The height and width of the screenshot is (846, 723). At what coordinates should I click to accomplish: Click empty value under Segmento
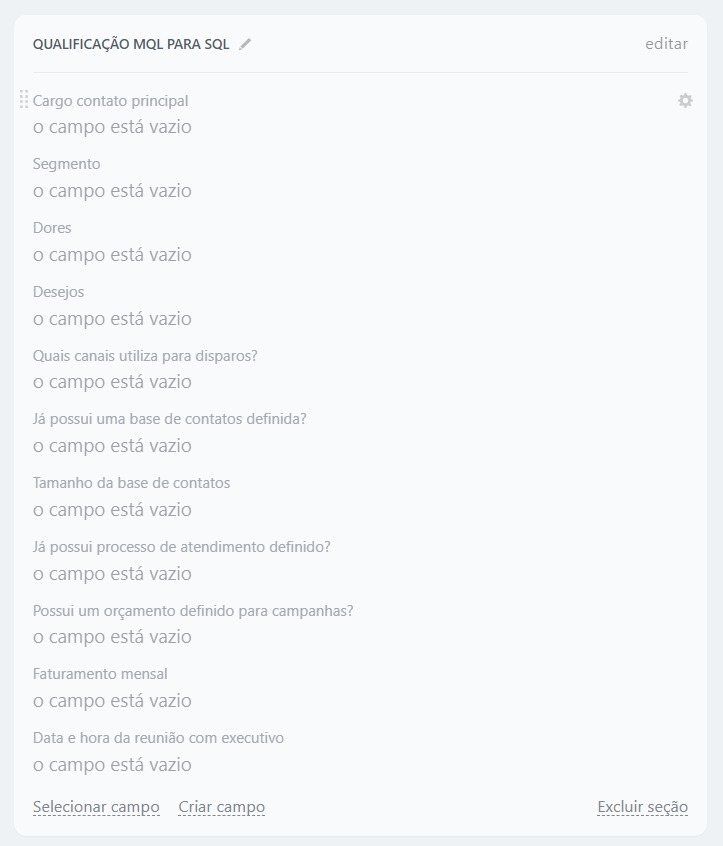[112, 191]
